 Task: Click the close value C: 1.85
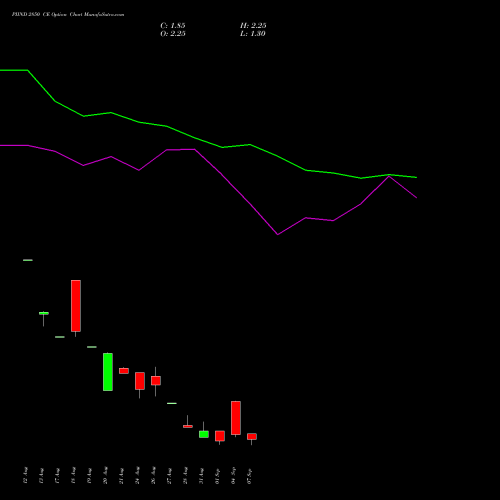tap(173, 26)
